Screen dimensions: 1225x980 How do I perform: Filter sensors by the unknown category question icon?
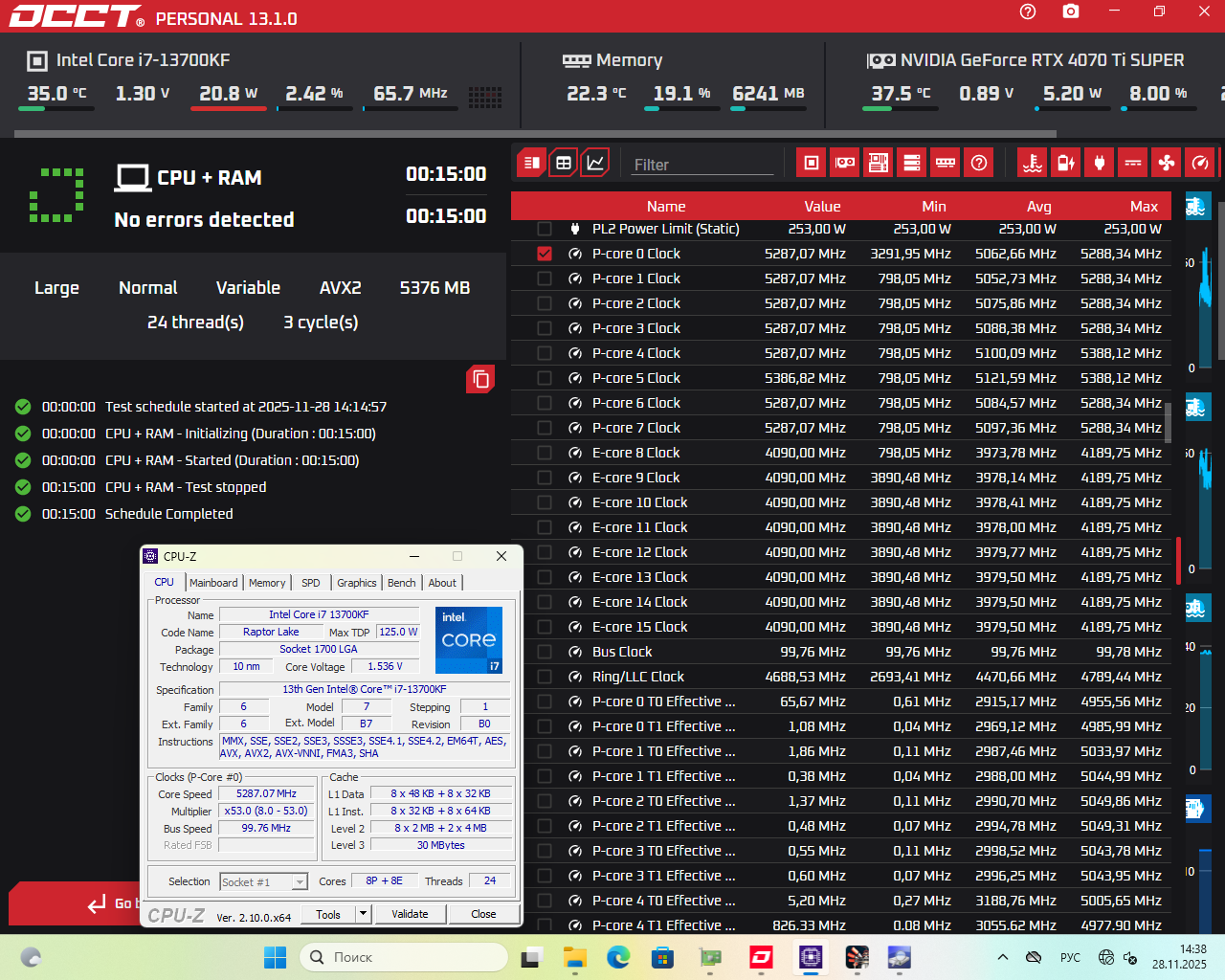pos(979,163)
